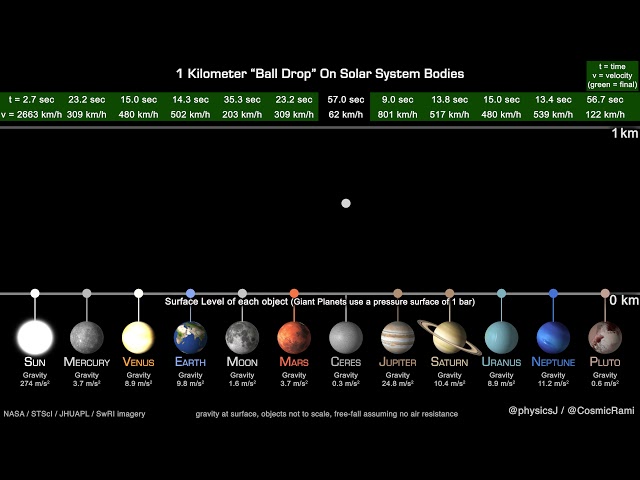Click the "539 km/h" Neptune velocity

[553, 115]
